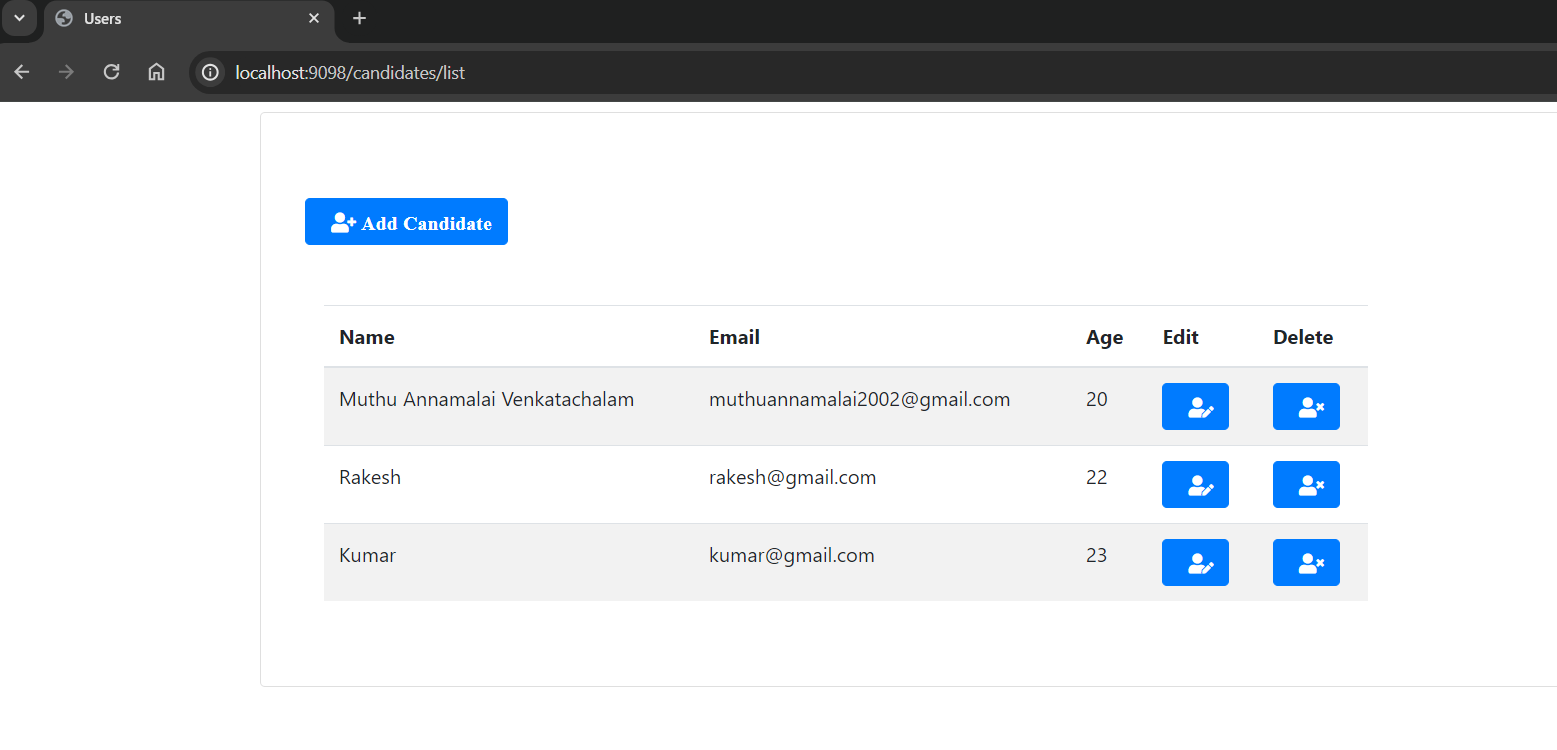Image resolution: width=1557 pixels, height=750 pixels.
Task: Click the Name column header
Action: pyautogui.click(x=367, y=337)
